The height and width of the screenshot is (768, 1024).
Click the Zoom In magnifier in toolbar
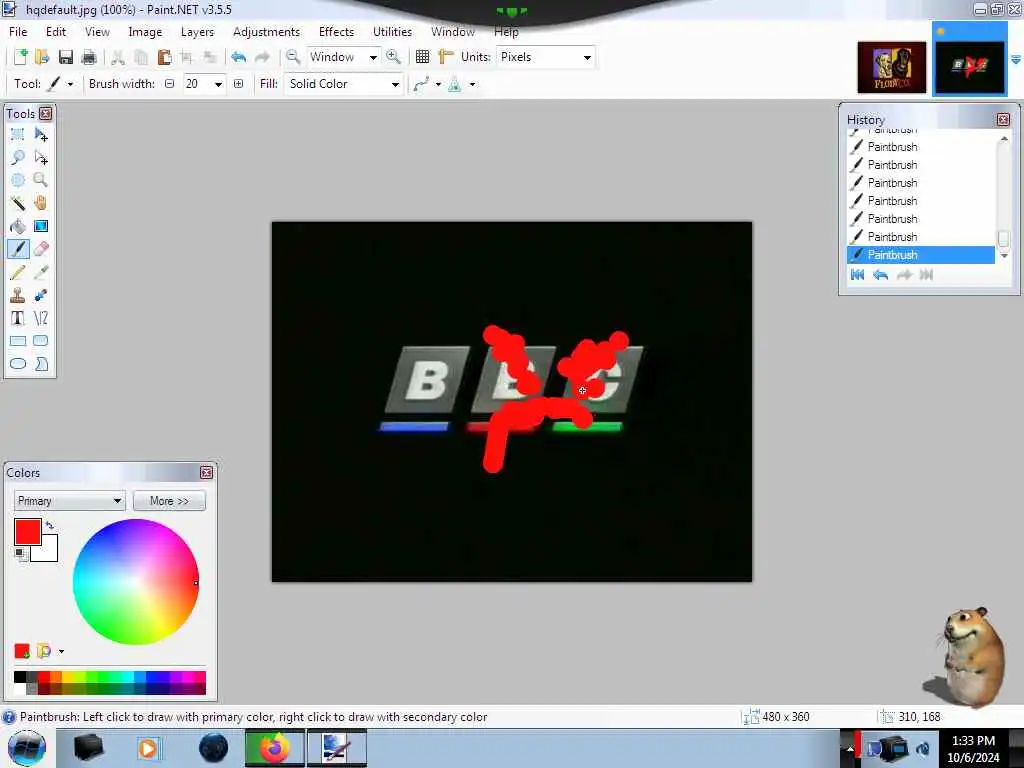393,57
